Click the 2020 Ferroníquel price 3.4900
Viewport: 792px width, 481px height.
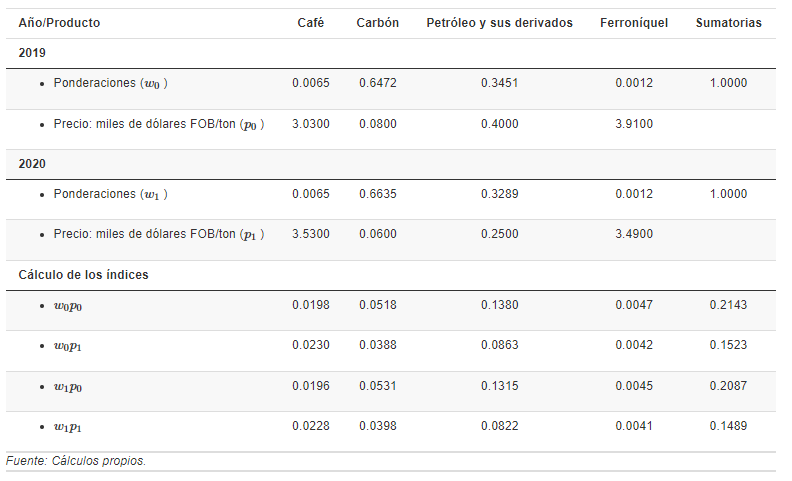(634, 234)
